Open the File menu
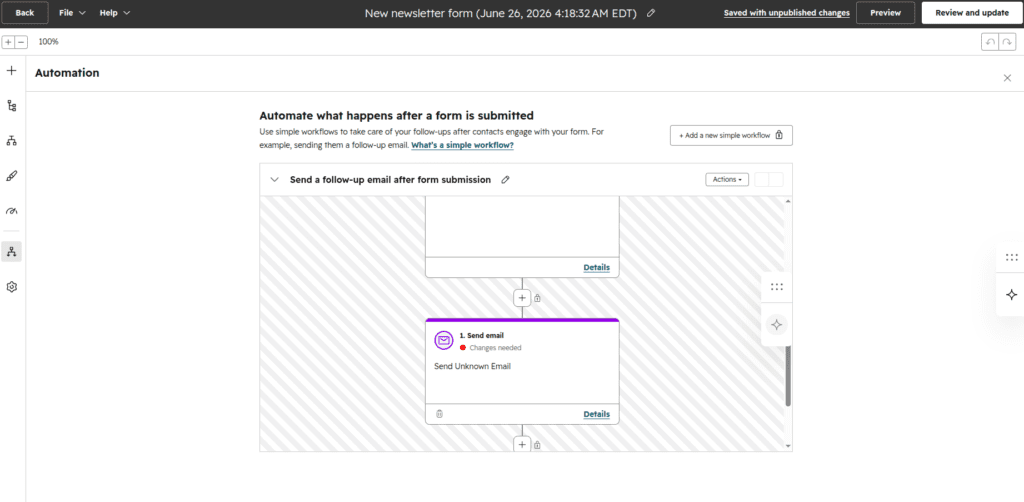This screenshot has height=502, width=1024. (72, 12)
